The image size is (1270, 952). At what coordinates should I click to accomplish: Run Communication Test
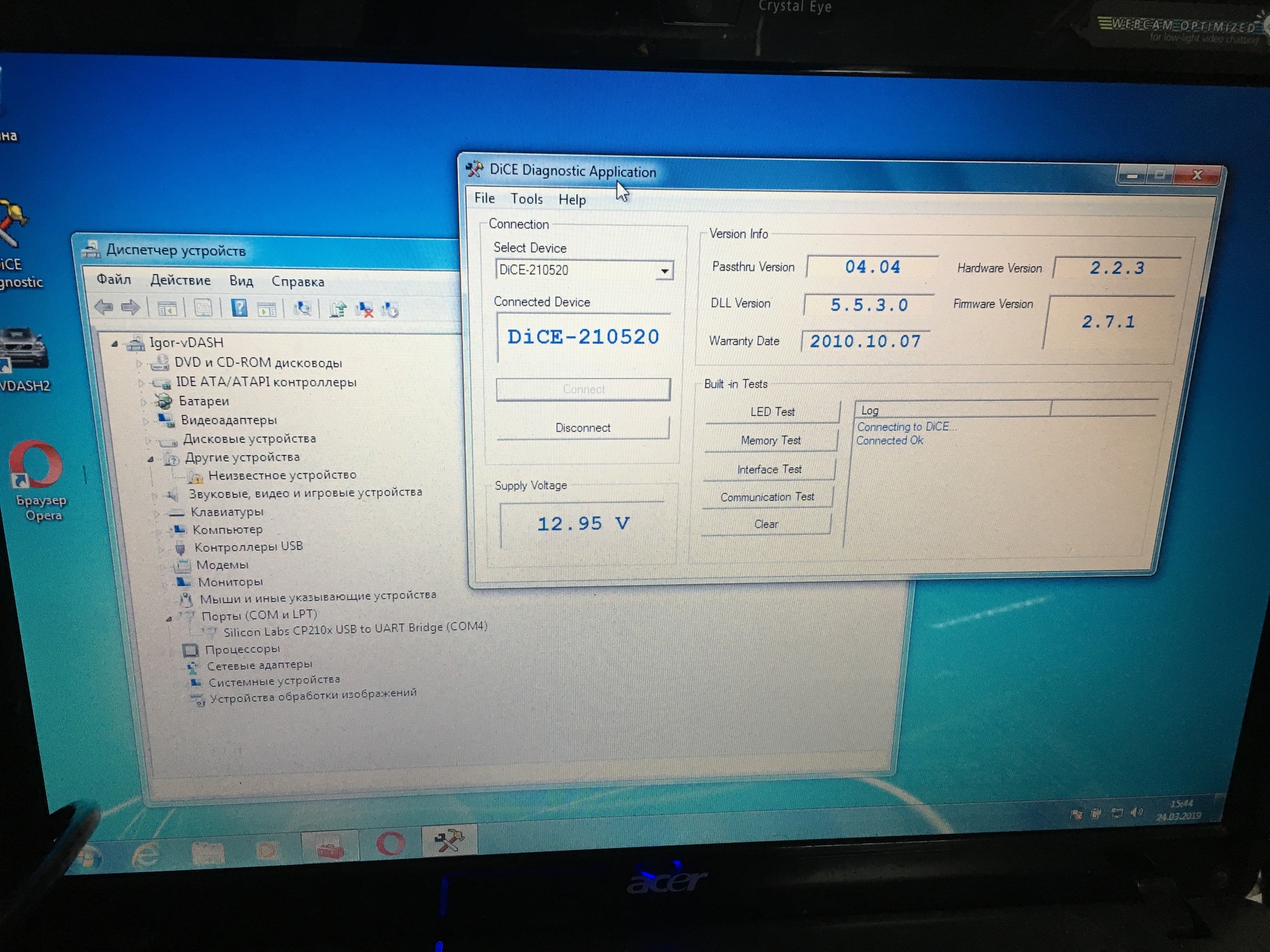(767, 497)
